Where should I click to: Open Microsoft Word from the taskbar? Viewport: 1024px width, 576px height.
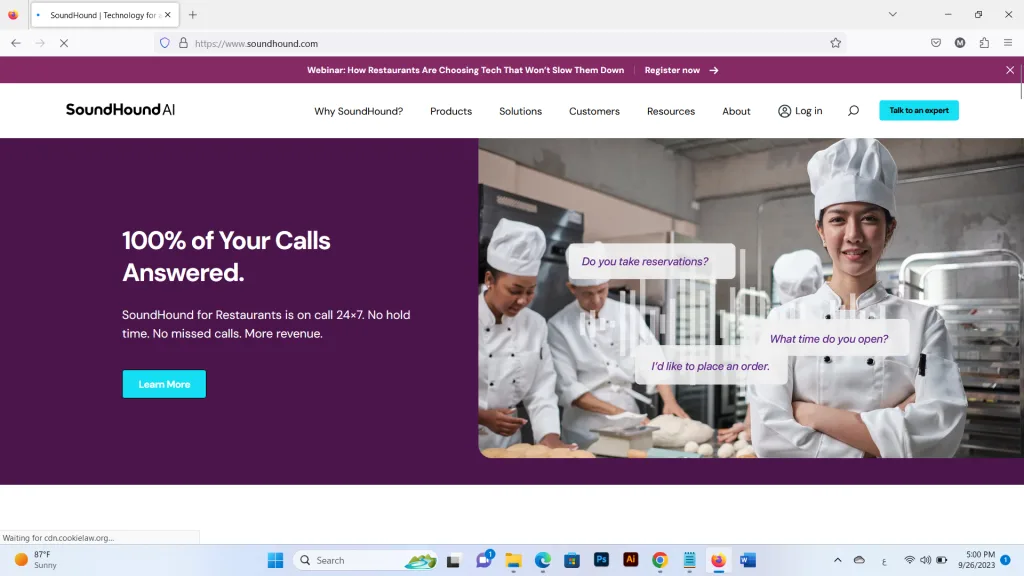[748, 560]
